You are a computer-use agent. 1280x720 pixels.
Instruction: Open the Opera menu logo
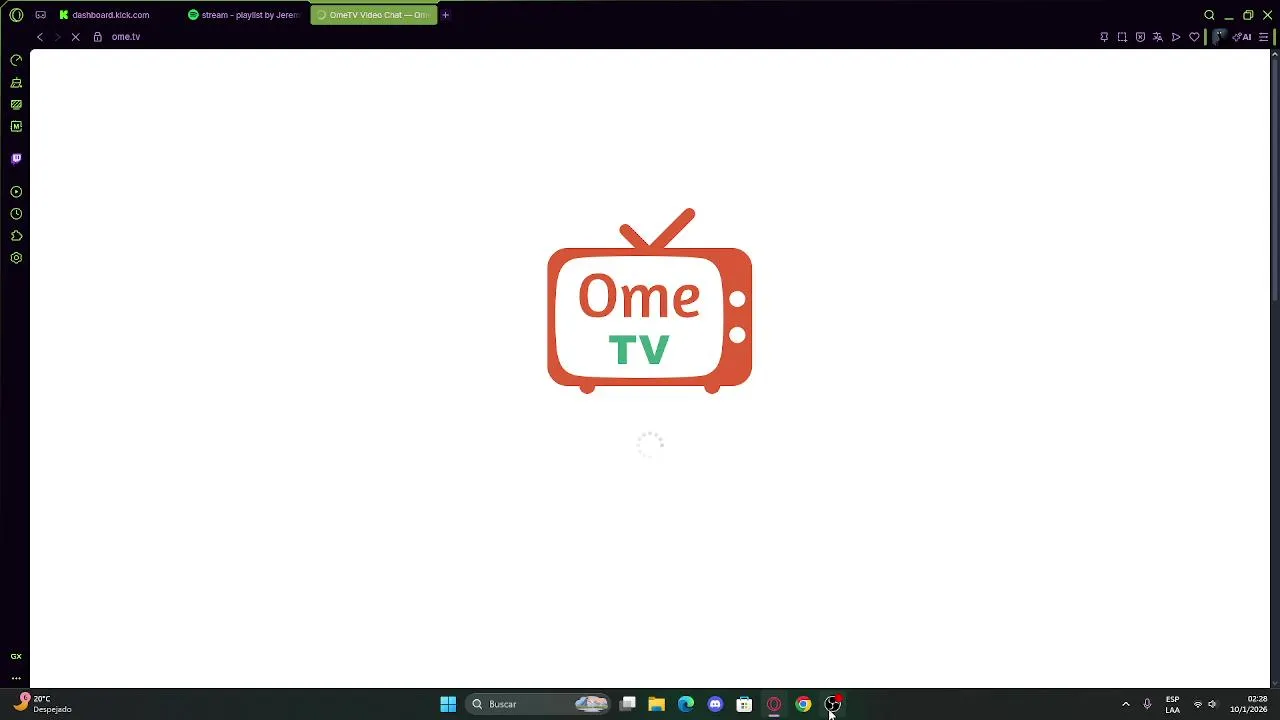click(16, 15)
